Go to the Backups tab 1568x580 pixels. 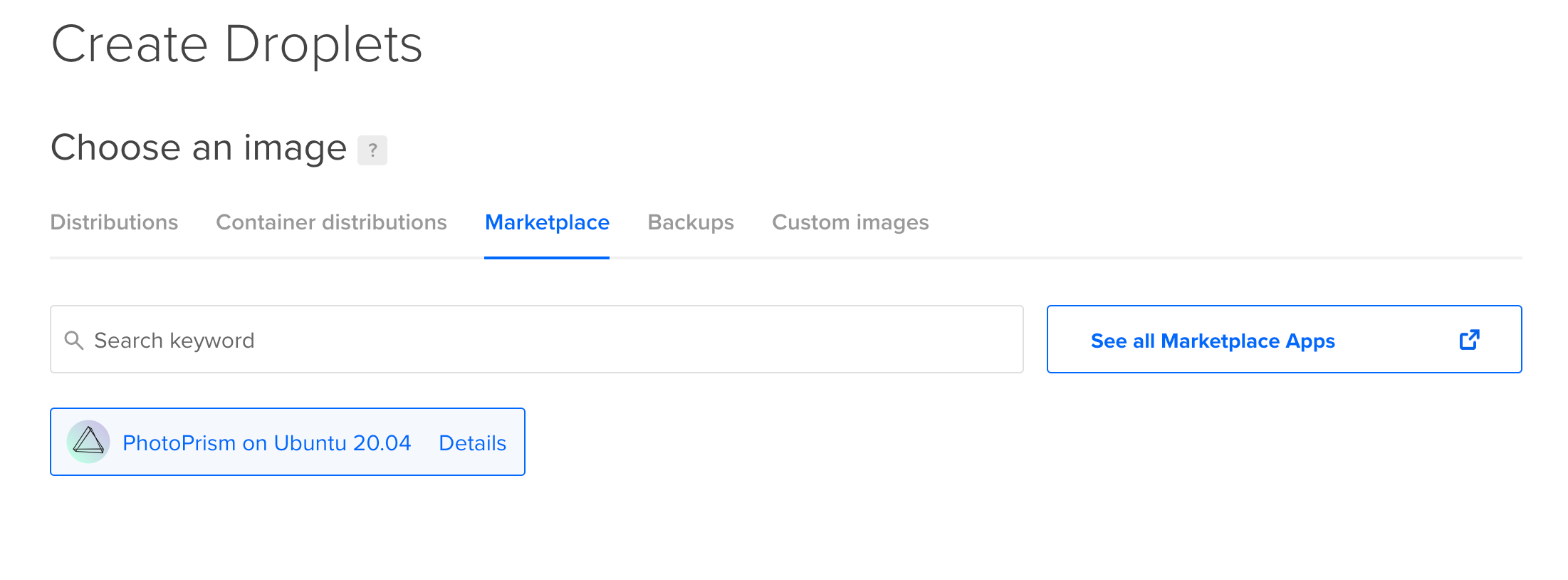coord(690,222)
